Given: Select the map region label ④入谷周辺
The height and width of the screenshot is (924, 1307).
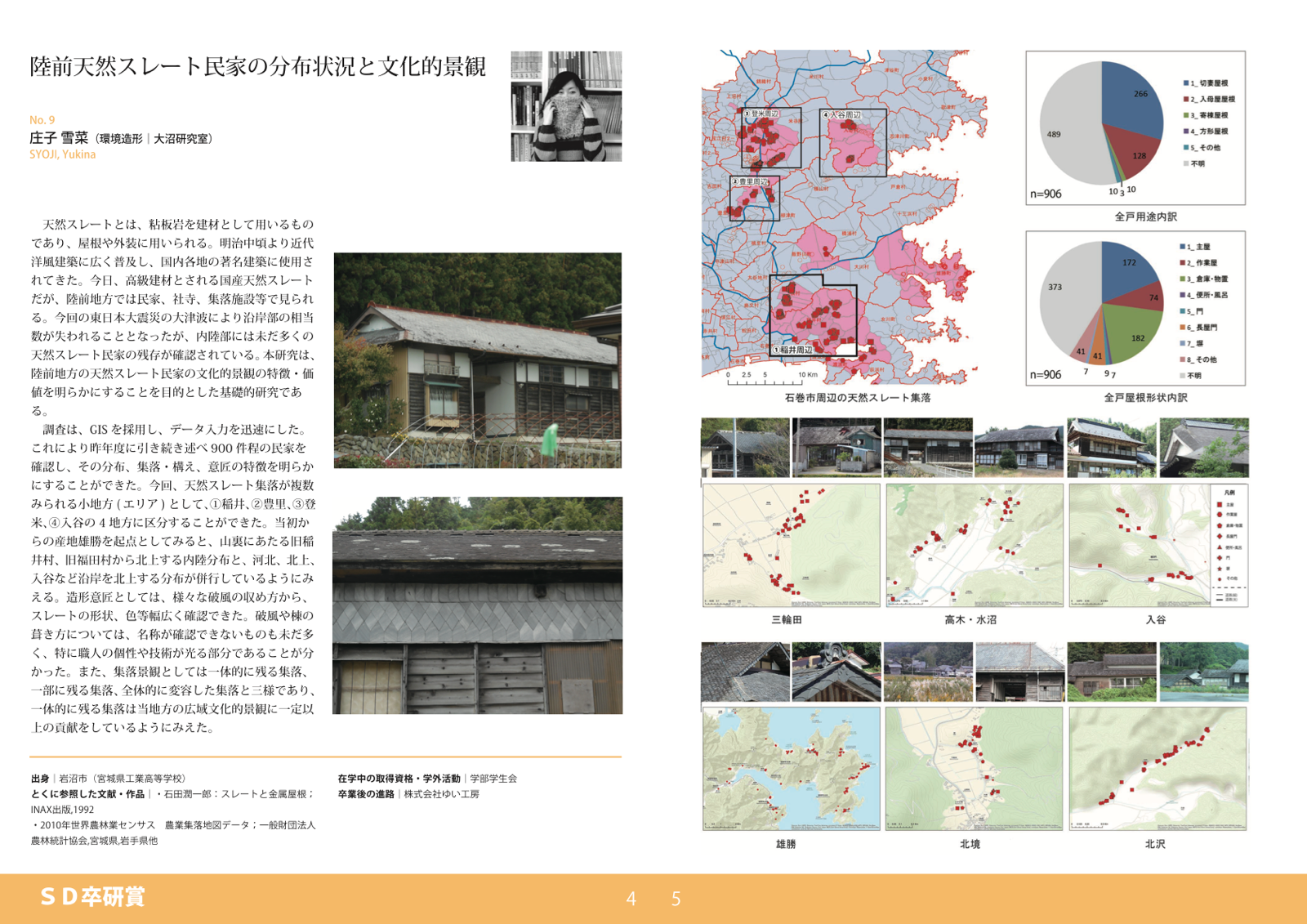Looking at the screenshot, I should [841, 115].
